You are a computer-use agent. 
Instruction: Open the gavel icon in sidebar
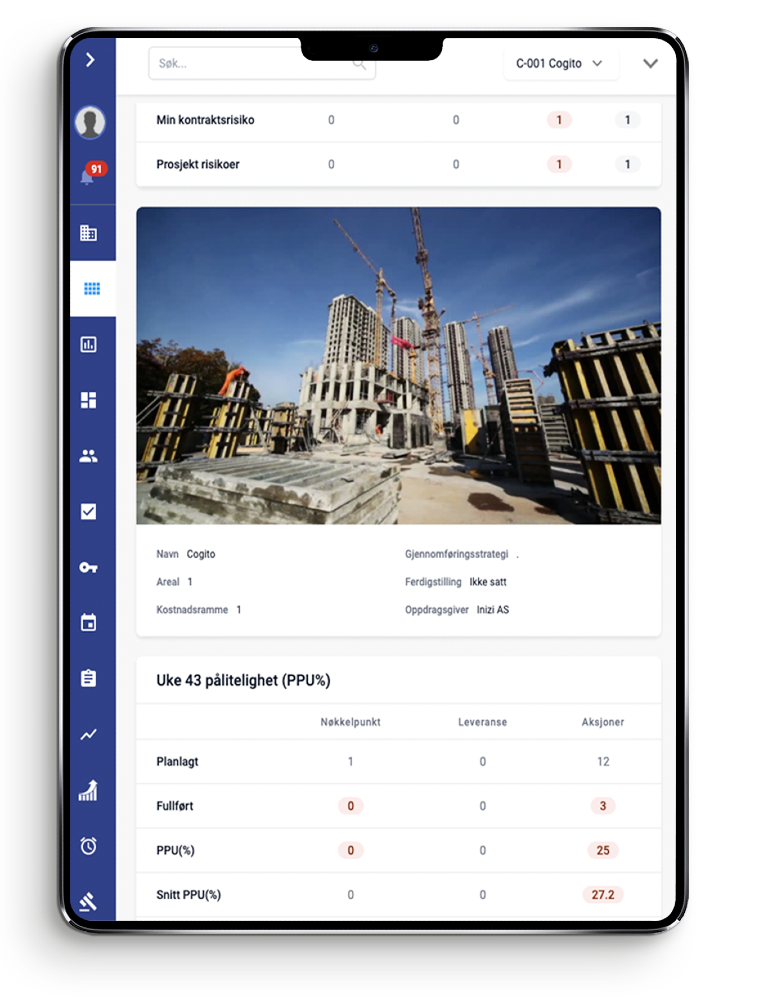pos(89,901)
